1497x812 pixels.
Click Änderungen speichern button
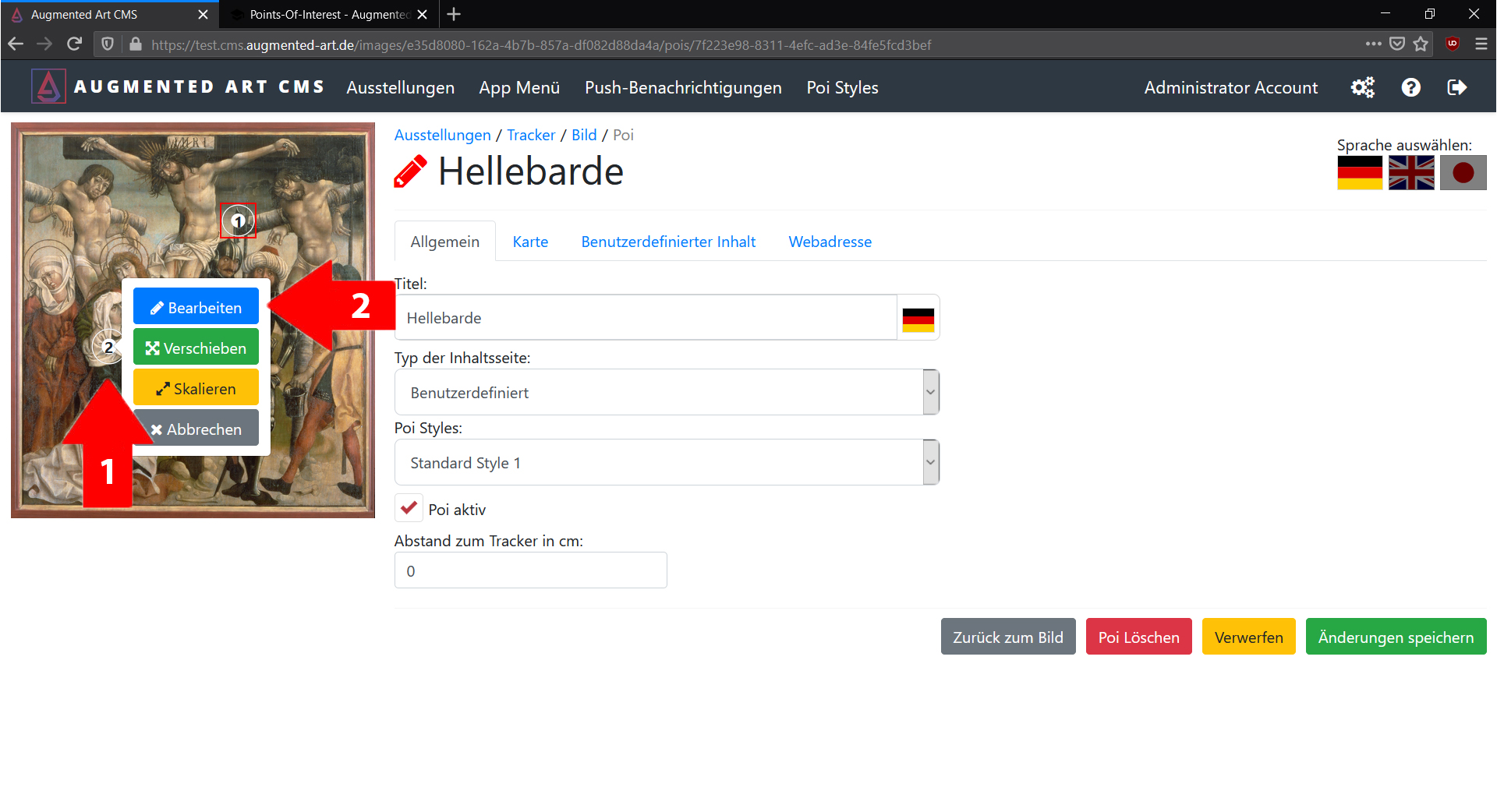point(1396,637)
